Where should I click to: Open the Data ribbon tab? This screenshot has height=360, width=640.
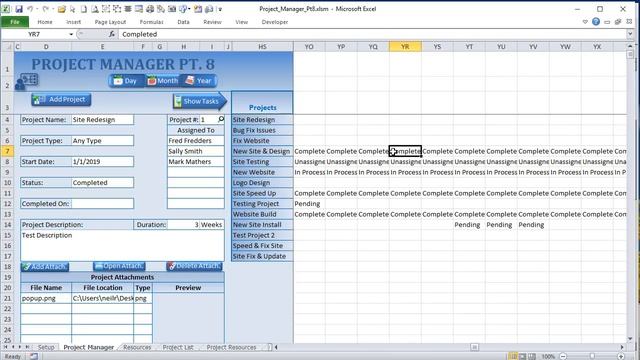pos(183,22)
